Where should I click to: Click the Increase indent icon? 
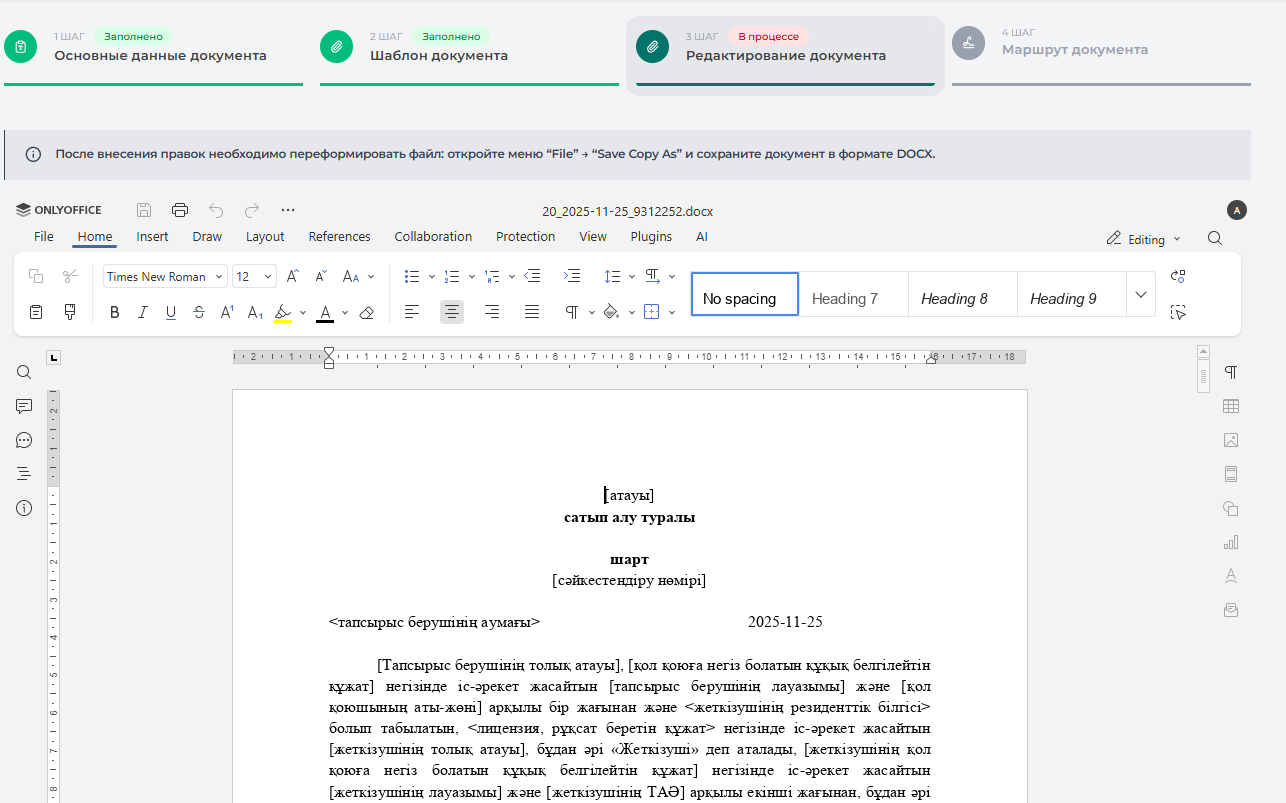tap(571, 276)
